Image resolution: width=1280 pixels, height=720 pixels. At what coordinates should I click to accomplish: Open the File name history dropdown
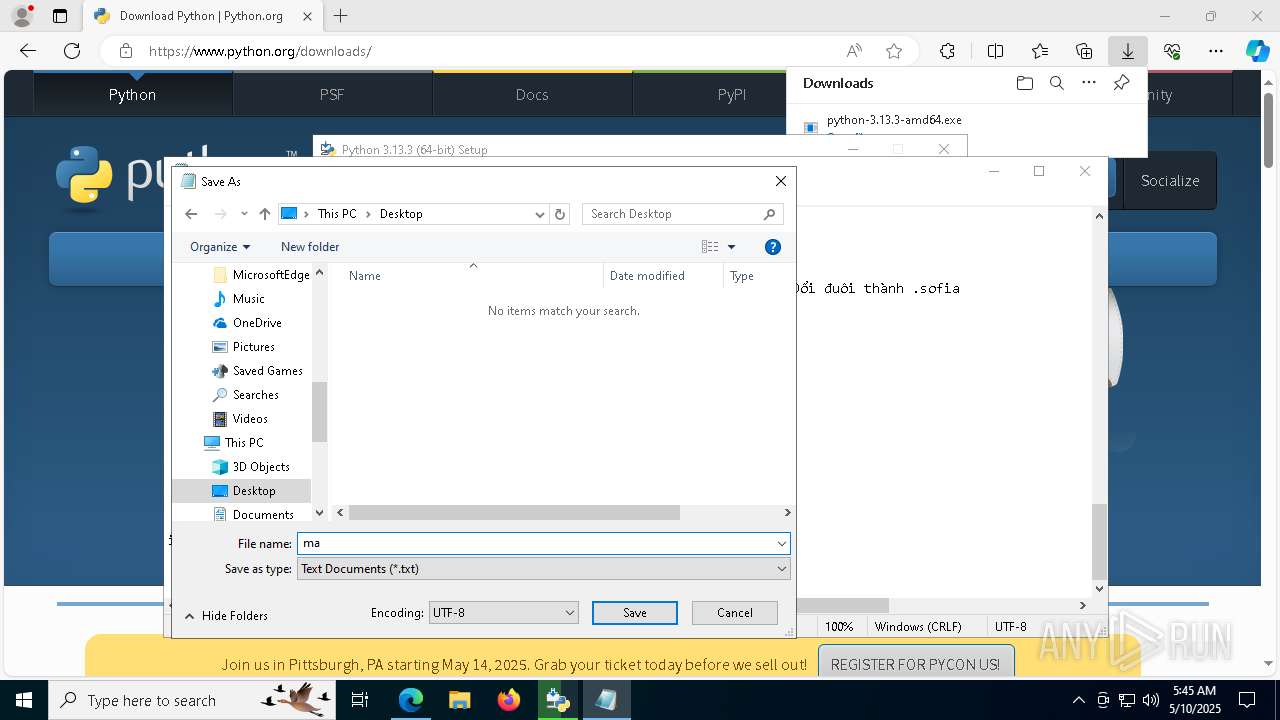coord(781,544)
